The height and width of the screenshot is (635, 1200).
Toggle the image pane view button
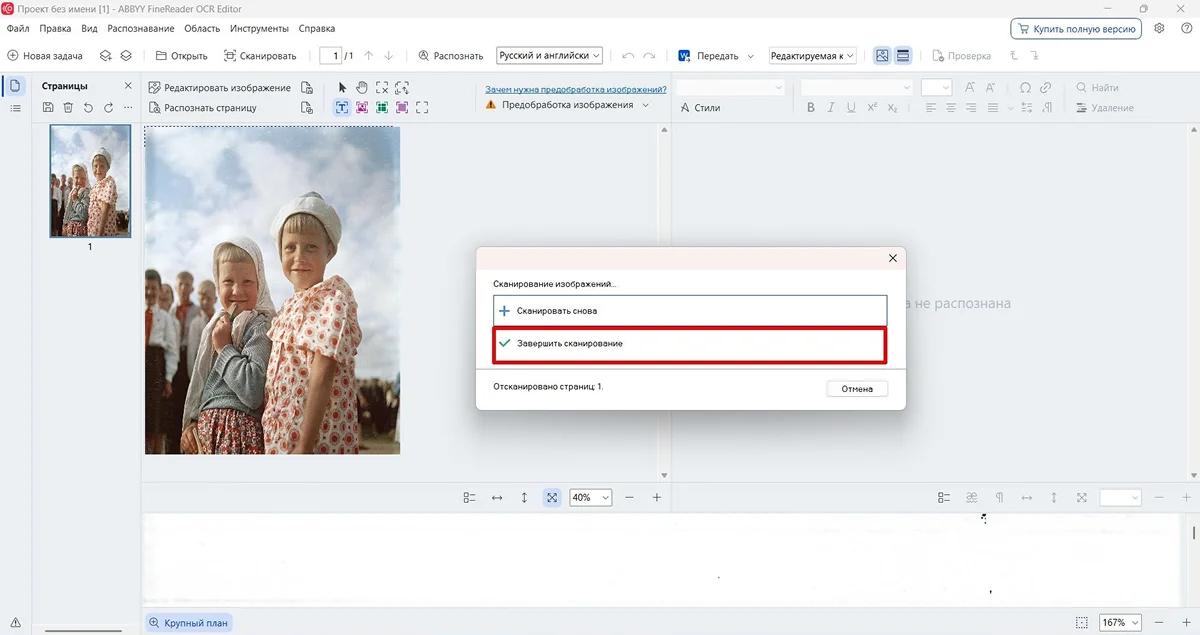click(x=882, y=56)
